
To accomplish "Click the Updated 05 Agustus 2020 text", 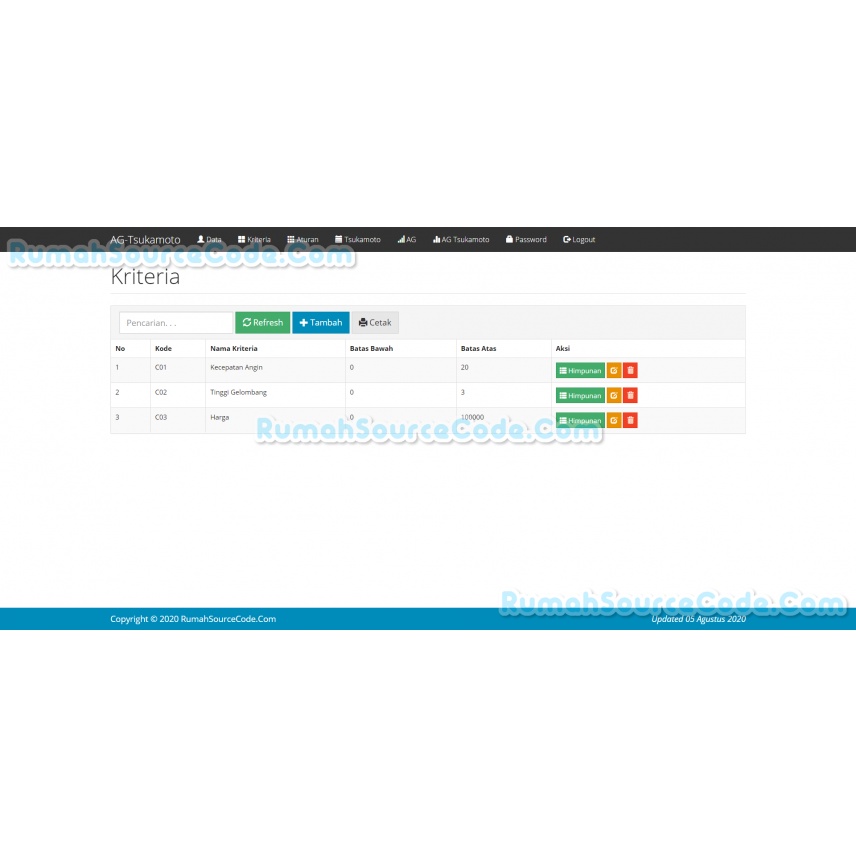I will coord(699,619).
